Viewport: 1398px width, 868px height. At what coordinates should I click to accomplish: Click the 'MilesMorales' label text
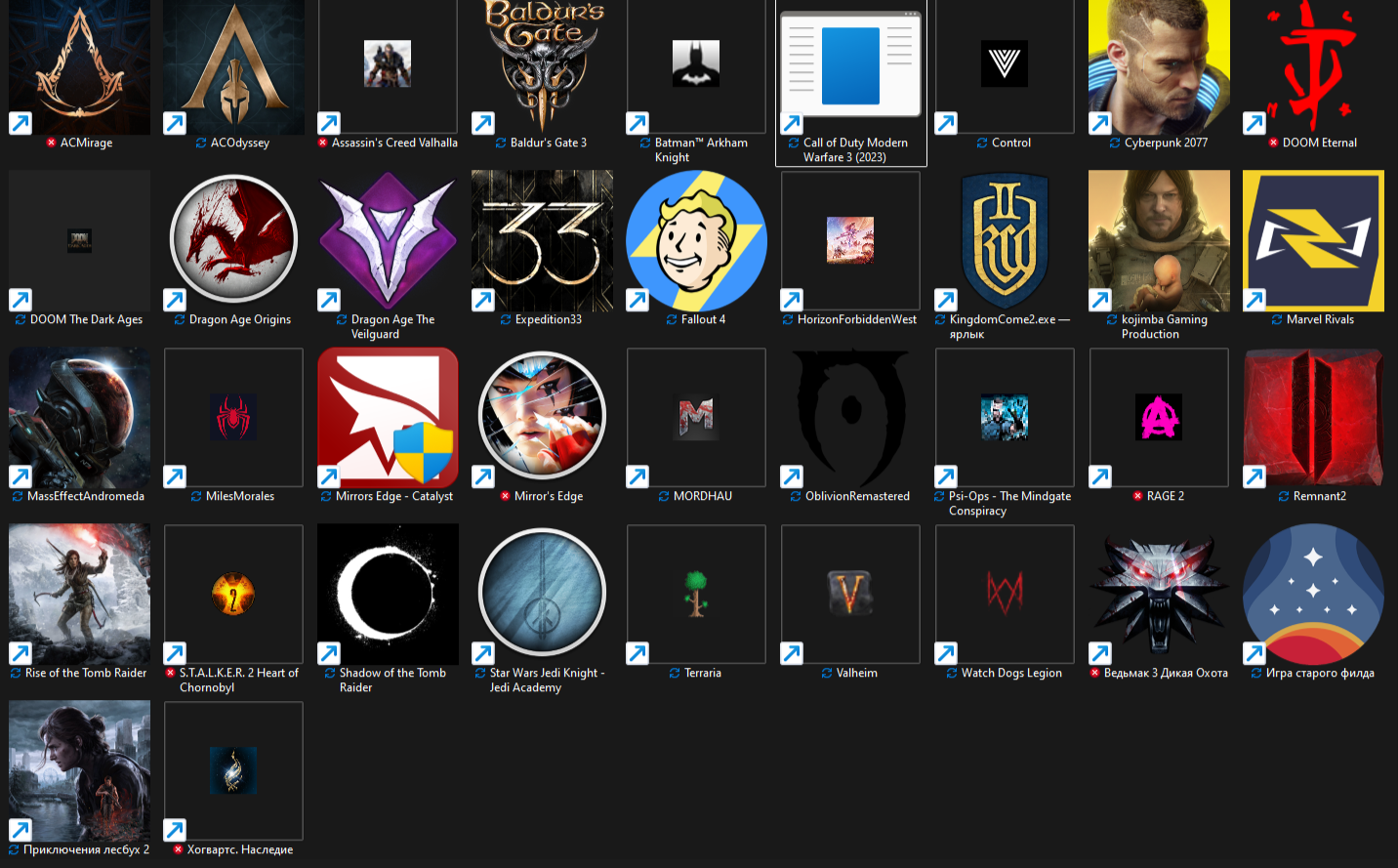click(x=240, y=496)
